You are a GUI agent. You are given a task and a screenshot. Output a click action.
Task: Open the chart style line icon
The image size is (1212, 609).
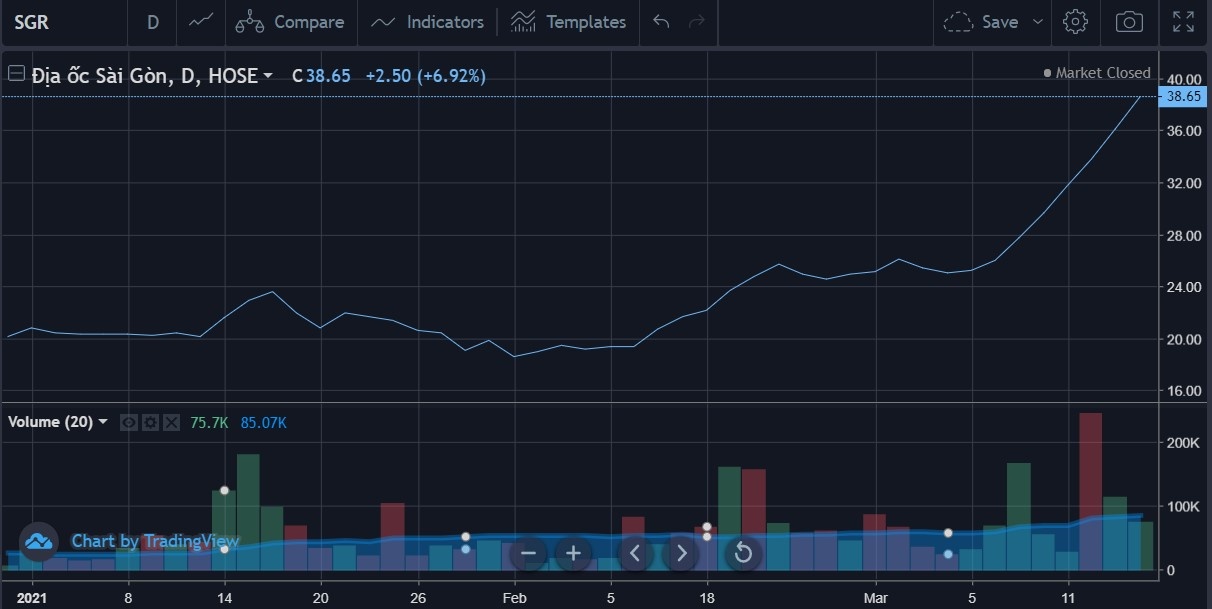pyautogui.click(x=201, y=21)
